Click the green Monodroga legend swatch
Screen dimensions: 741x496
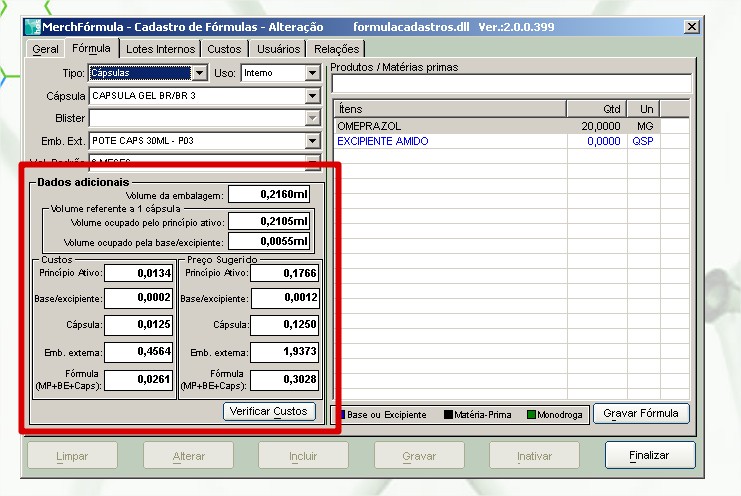531,414
